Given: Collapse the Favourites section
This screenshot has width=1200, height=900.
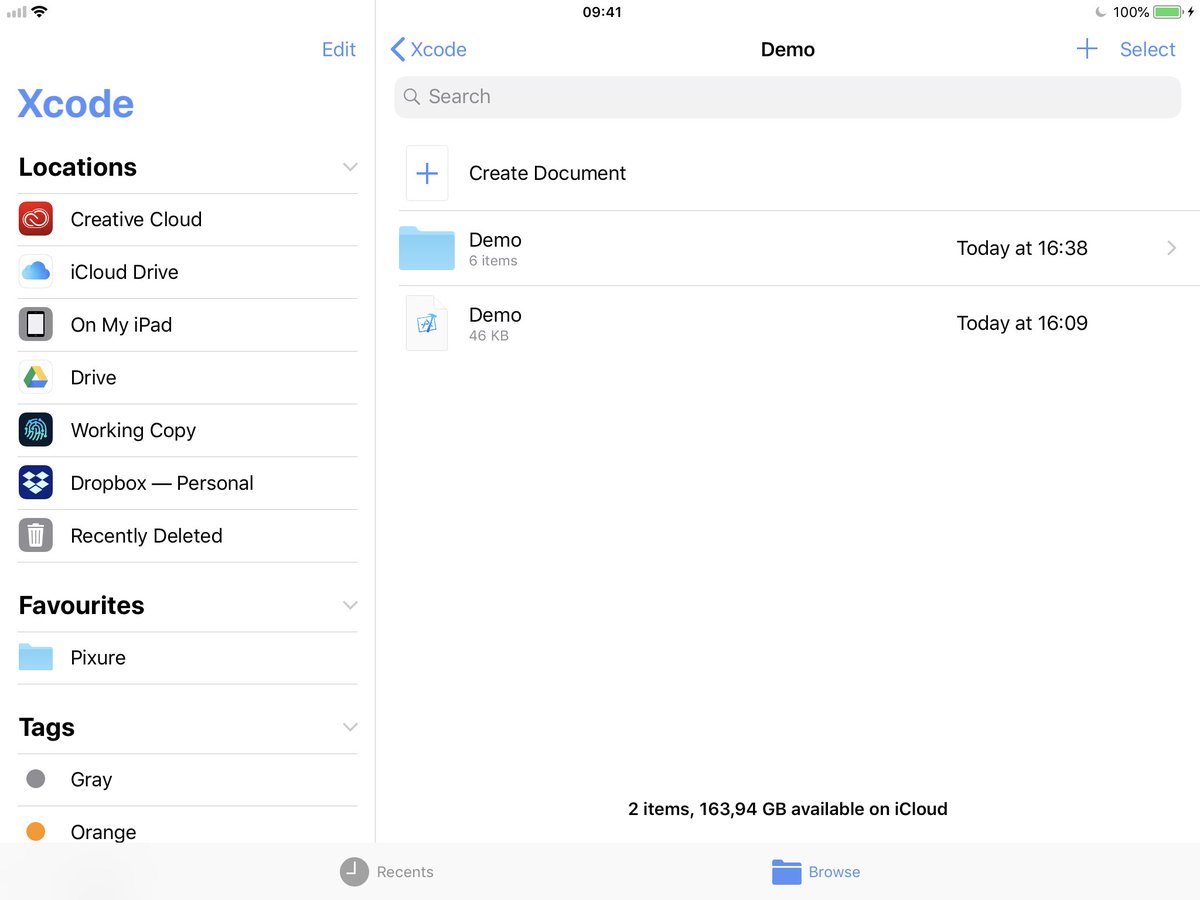Looking at the screenshot, I should [350, 605].
